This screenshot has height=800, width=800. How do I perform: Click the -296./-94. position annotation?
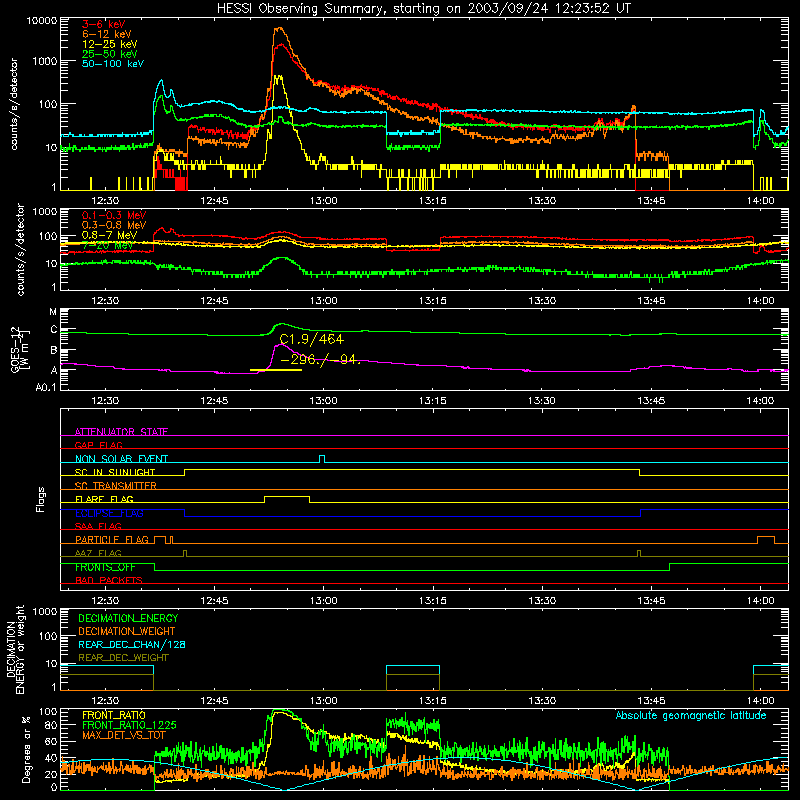(321, 360)
